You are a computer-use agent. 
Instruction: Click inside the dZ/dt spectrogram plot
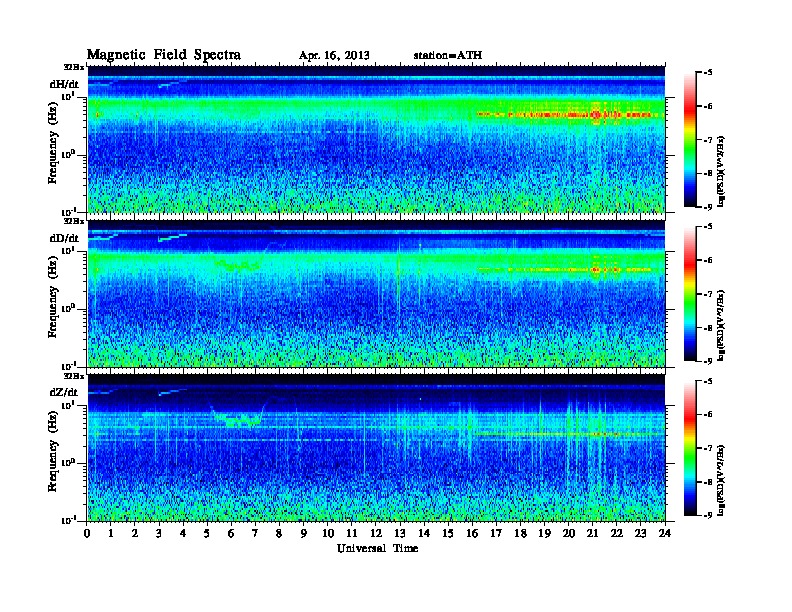pos(376,448)
